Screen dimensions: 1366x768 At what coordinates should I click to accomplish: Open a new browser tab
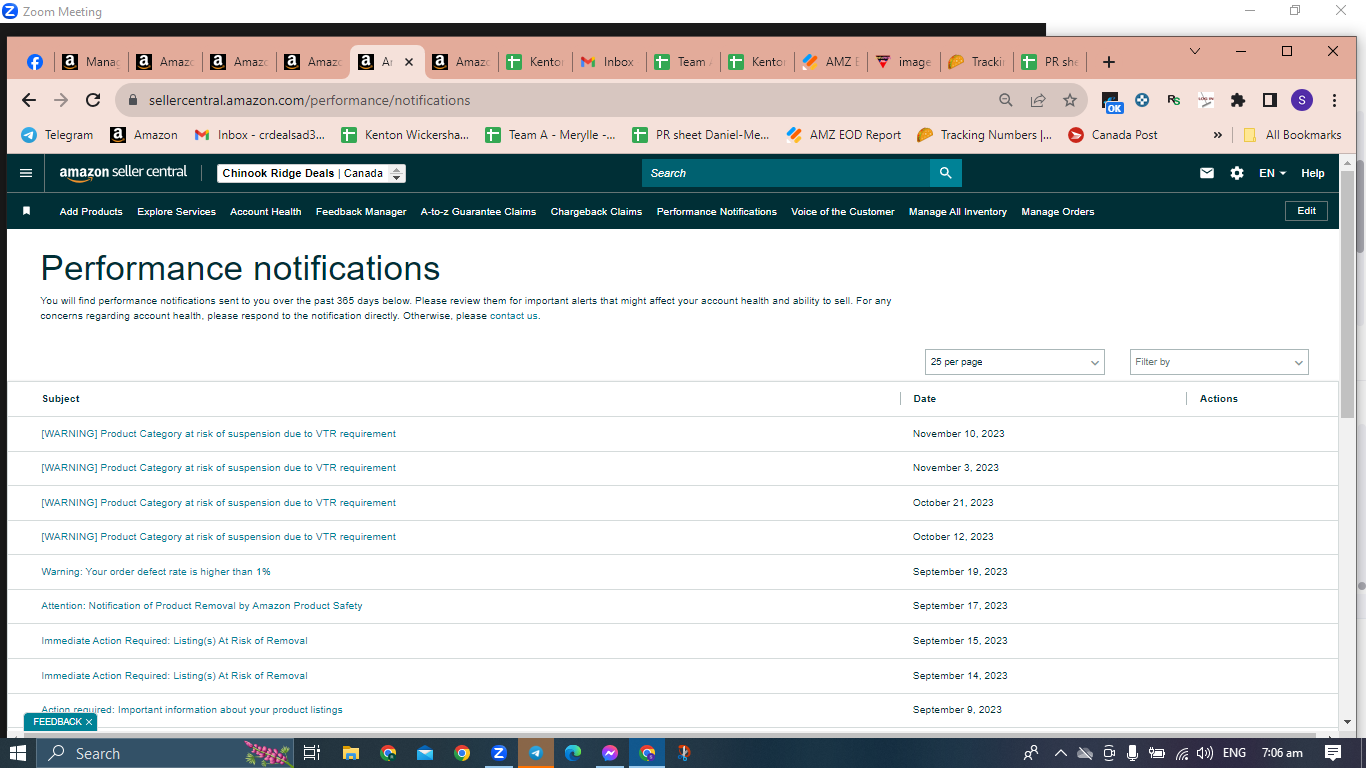[x=1108, y=62]
